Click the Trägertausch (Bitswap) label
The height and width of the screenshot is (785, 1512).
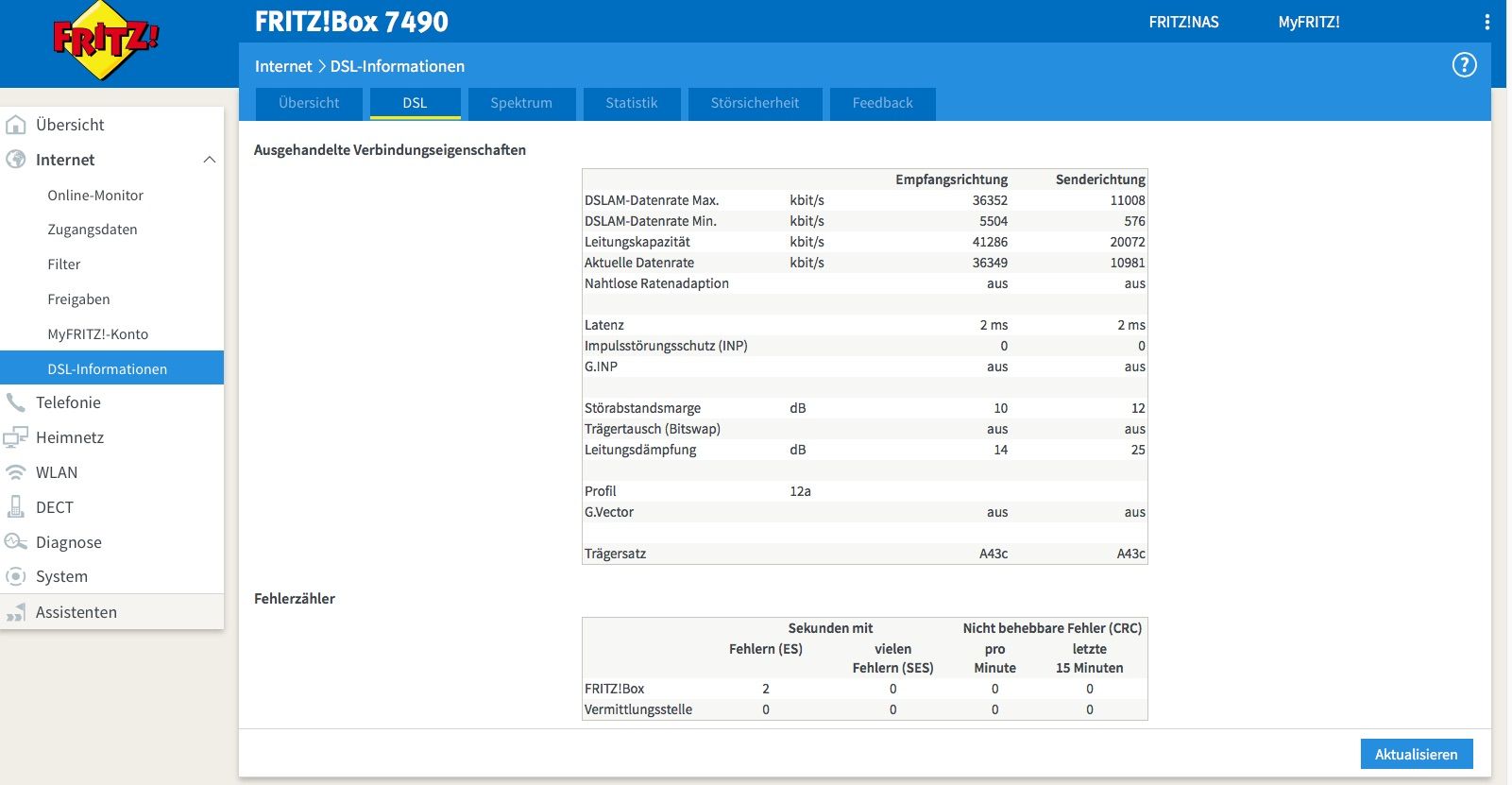(x=653, y=429)
